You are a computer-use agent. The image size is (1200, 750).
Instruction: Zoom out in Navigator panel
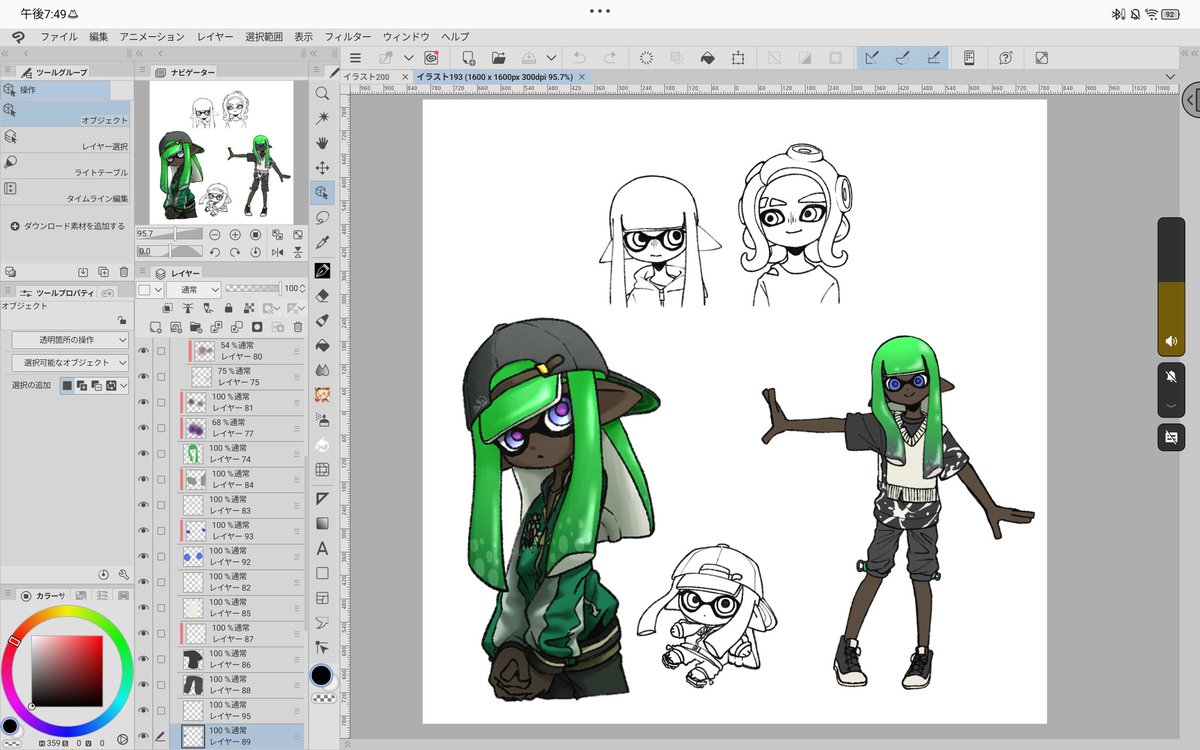tap(215, 234)
